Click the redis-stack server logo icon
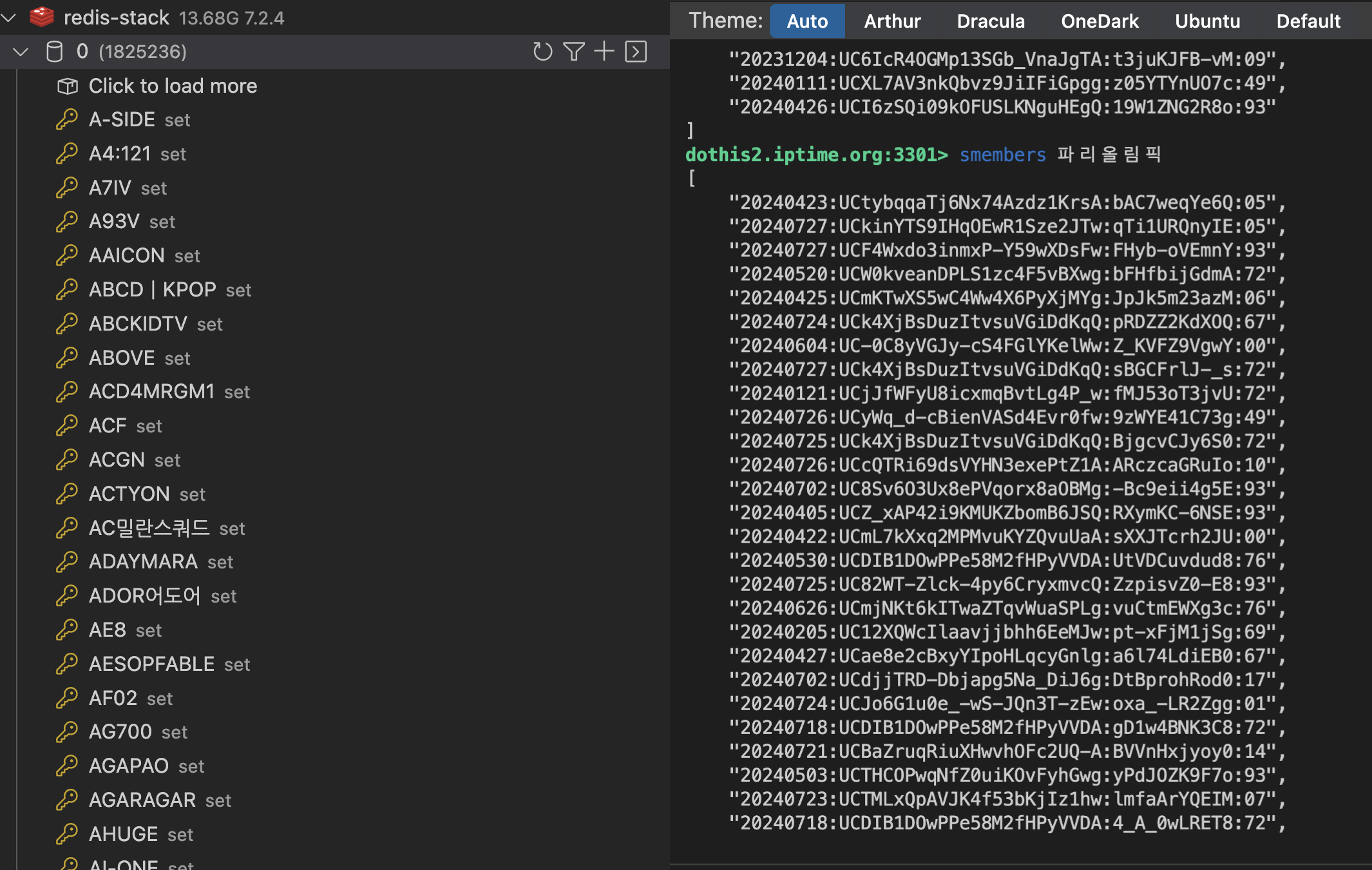Screen dimensions: 1372x870 tap(42, 17)
